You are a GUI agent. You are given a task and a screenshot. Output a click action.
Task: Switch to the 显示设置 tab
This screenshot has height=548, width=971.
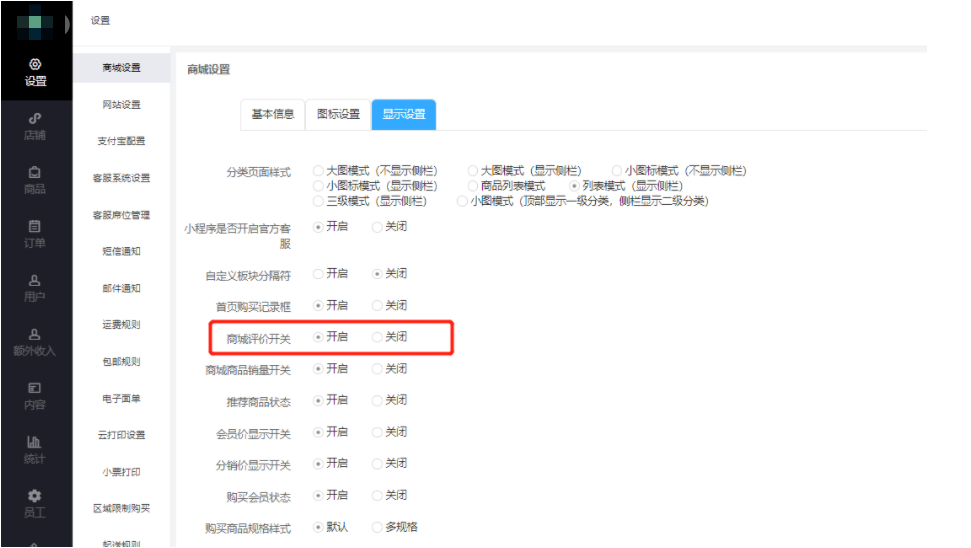click(404, 115)
